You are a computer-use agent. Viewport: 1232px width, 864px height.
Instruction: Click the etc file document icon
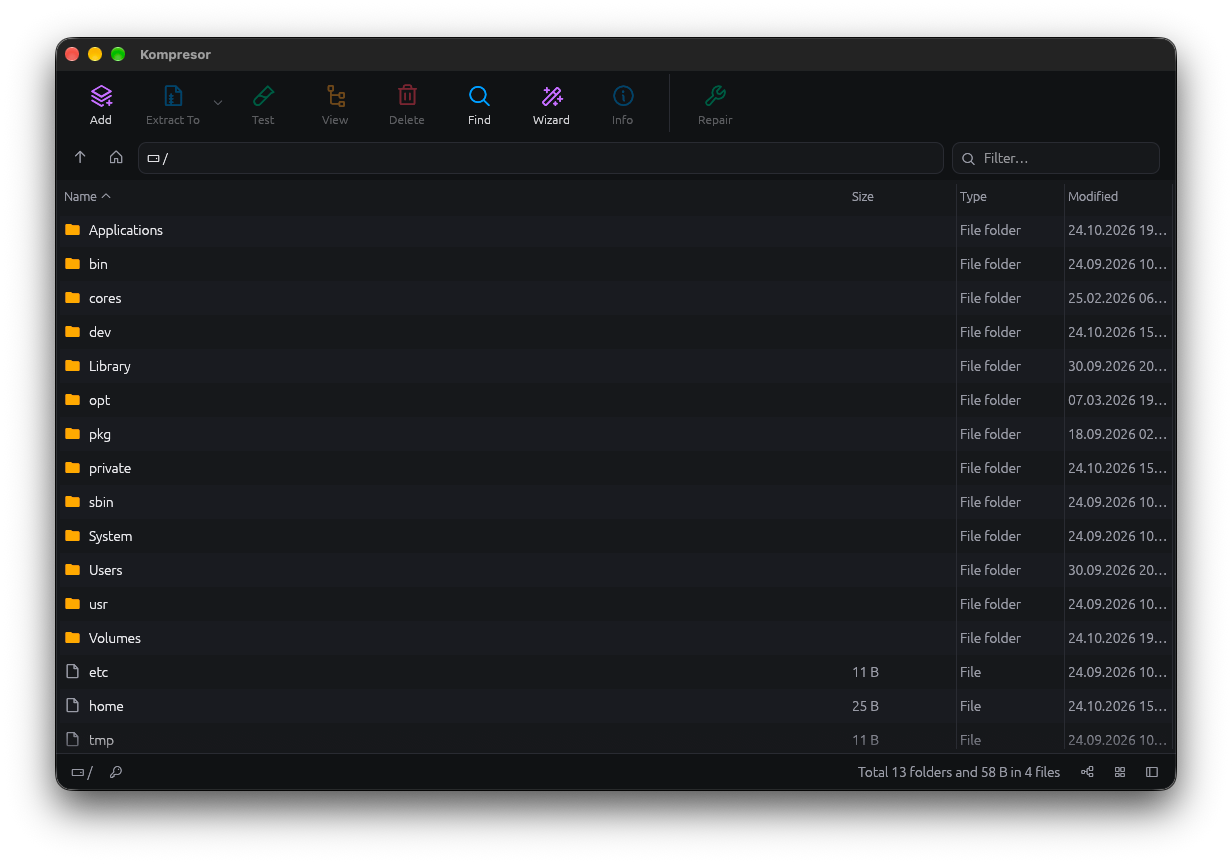point(72,671)
